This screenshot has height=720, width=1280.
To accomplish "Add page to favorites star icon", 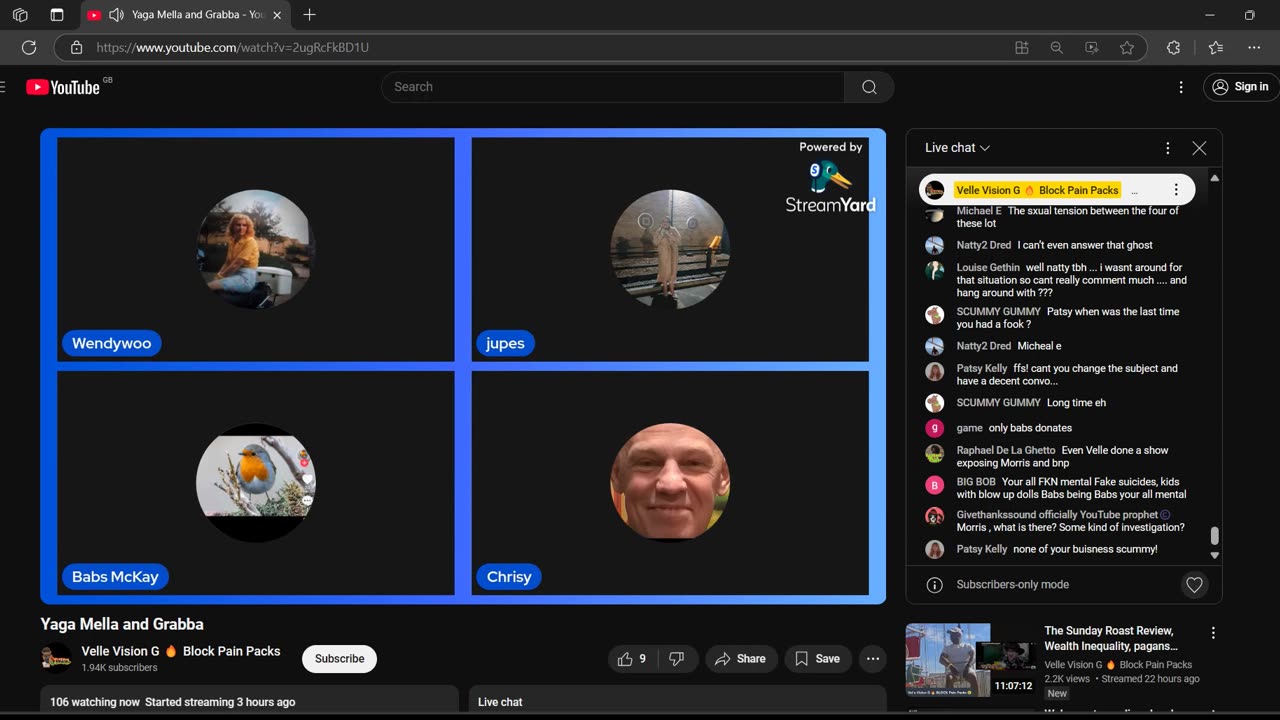I will pos(1127,47).
